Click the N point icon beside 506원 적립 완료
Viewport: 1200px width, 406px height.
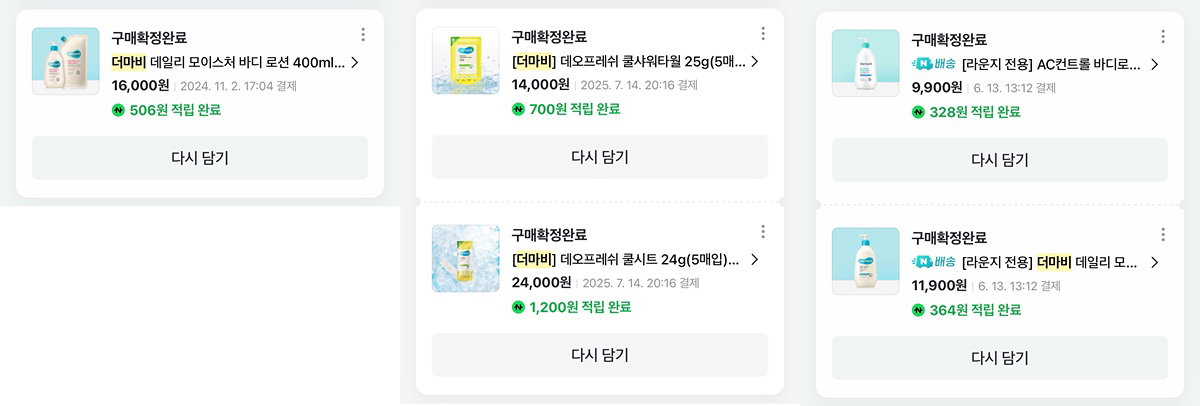click(119, 110)
